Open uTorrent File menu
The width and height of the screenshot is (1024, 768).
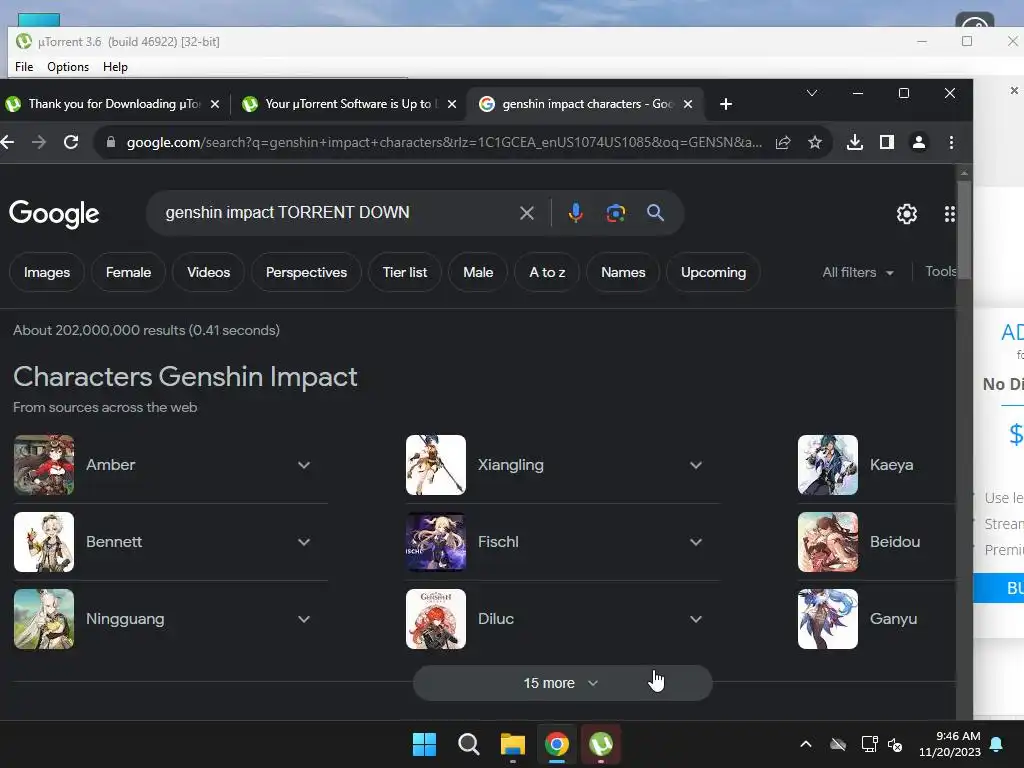click(24, 67)
